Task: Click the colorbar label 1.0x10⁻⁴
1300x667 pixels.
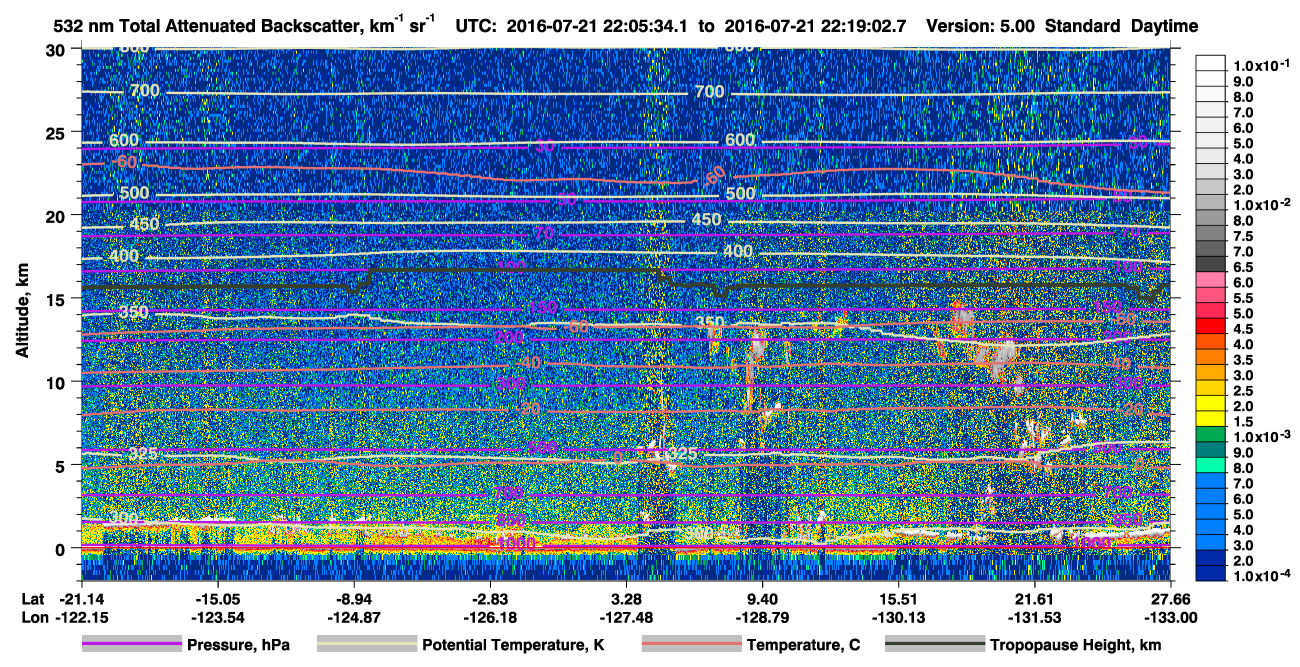Action: 1262,575
